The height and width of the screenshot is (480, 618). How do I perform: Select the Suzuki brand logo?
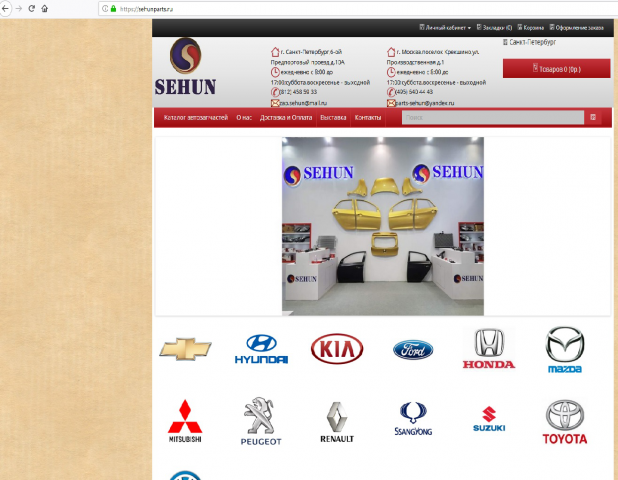point(489,419)
